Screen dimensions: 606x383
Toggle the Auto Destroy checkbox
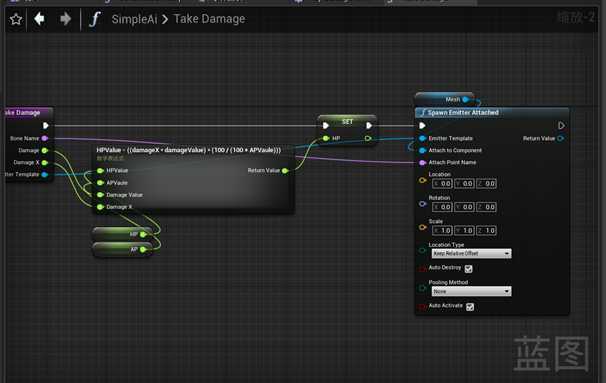tap(468, 269)
